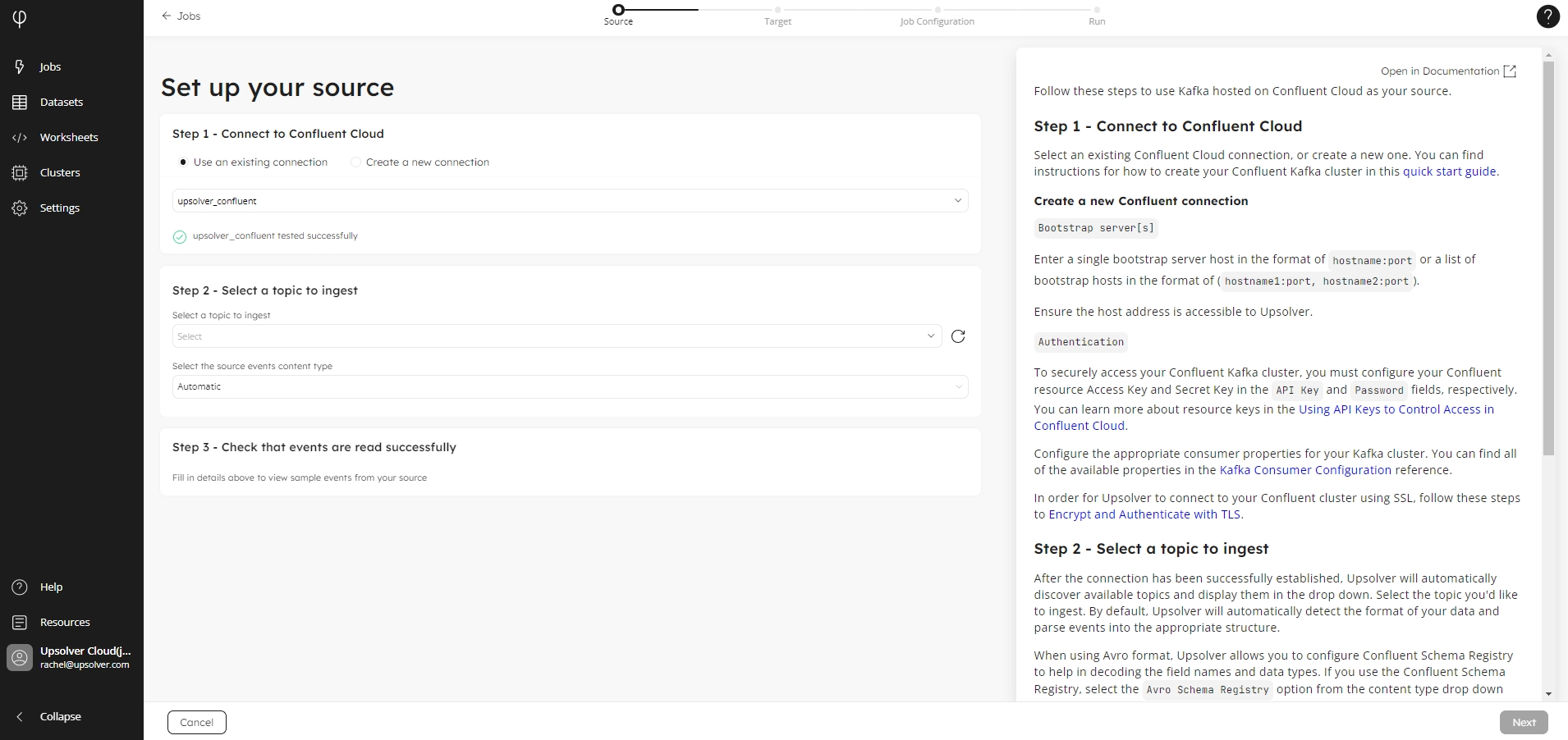The height and width of the screenshot is (740, 1568).
Task: Open the Clusters page
Action: point(59,173)
